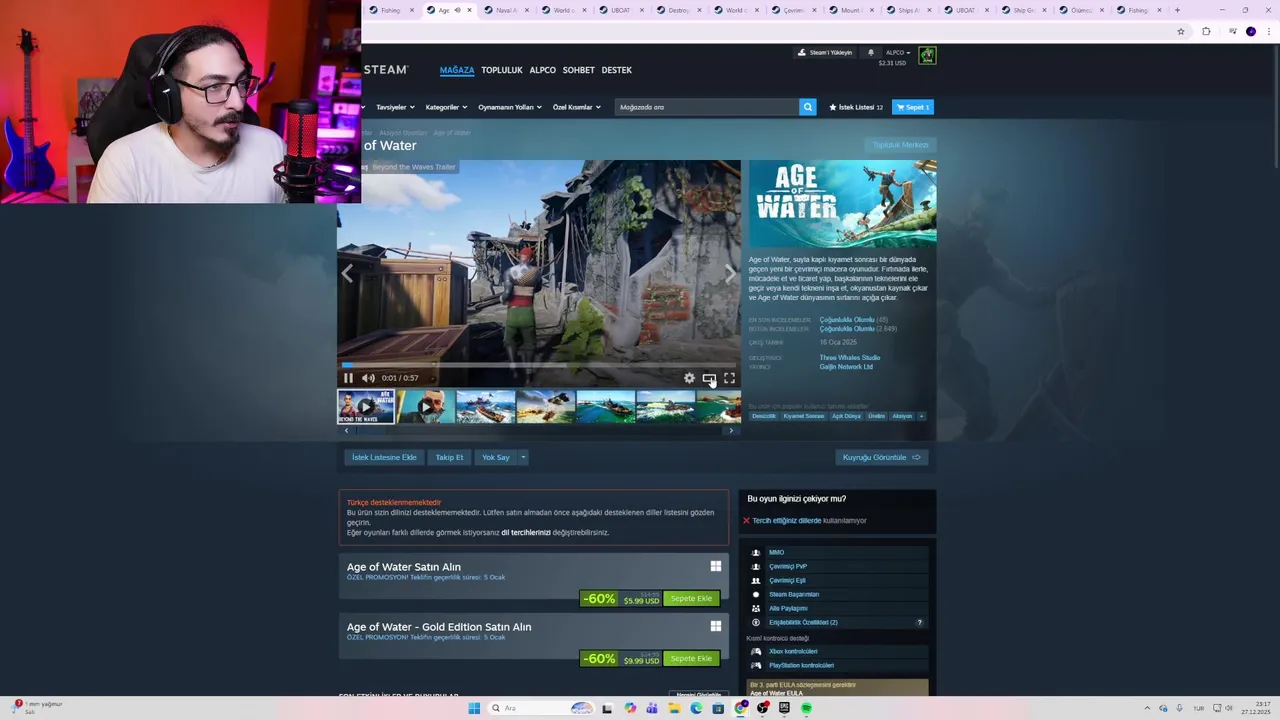Open the SOHBET menu
This screenshot has height=720, width=1280.
coord(579,70)
